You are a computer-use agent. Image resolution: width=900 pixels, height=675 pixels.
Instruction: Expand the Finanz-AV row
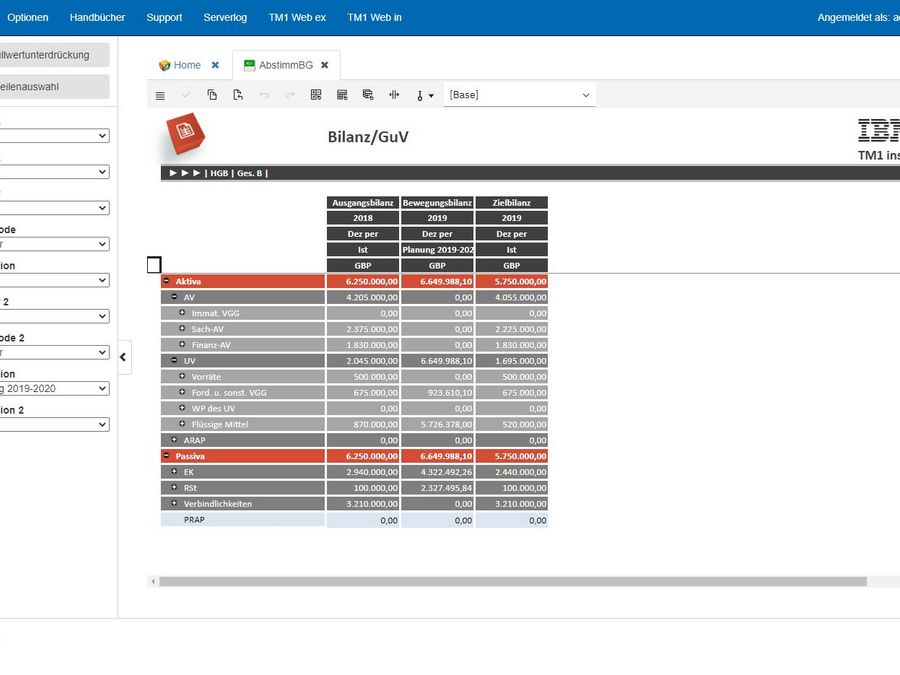coord(183,344)
